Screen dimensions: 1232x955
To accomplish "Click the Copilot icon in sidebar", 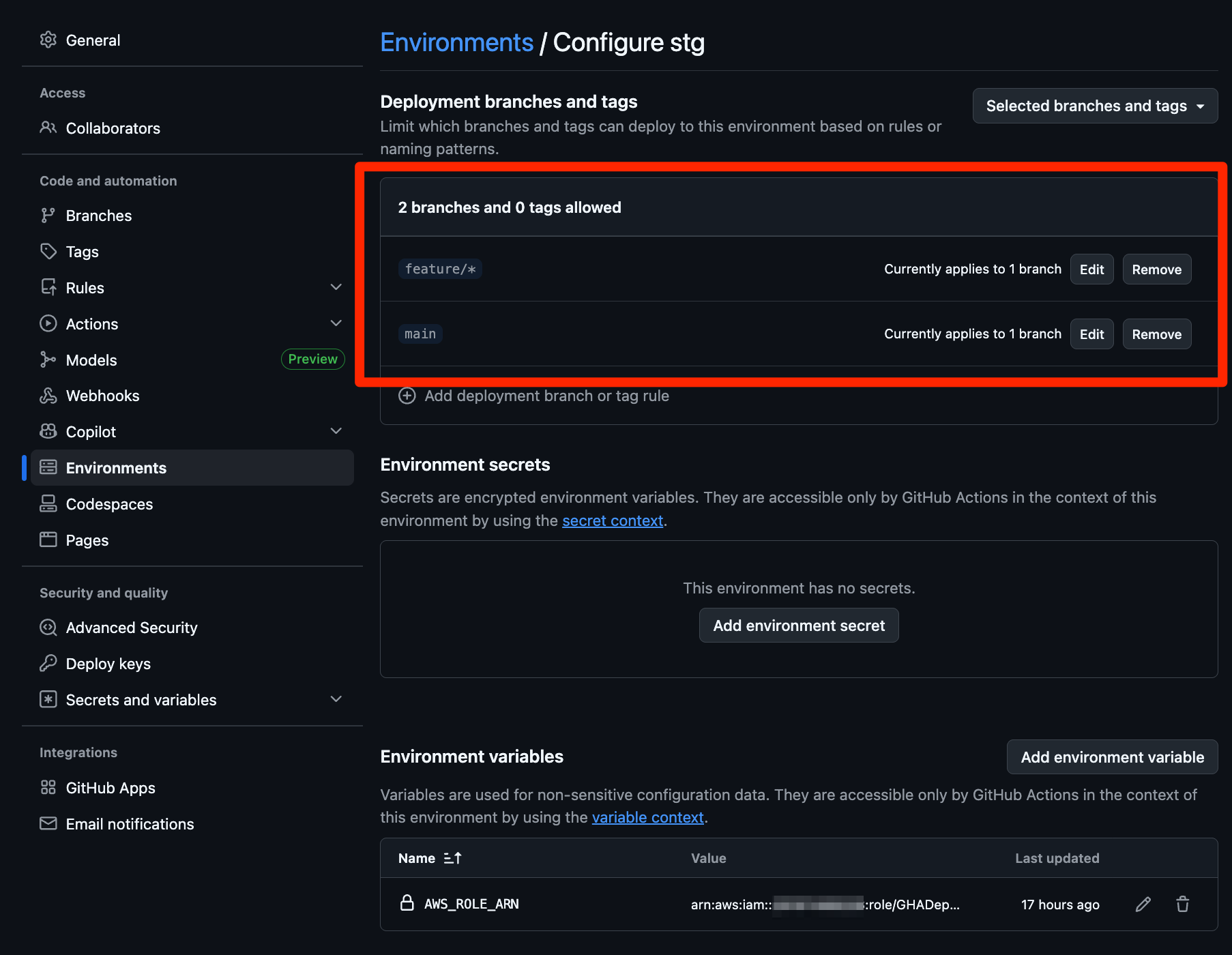I will (48, 432).
